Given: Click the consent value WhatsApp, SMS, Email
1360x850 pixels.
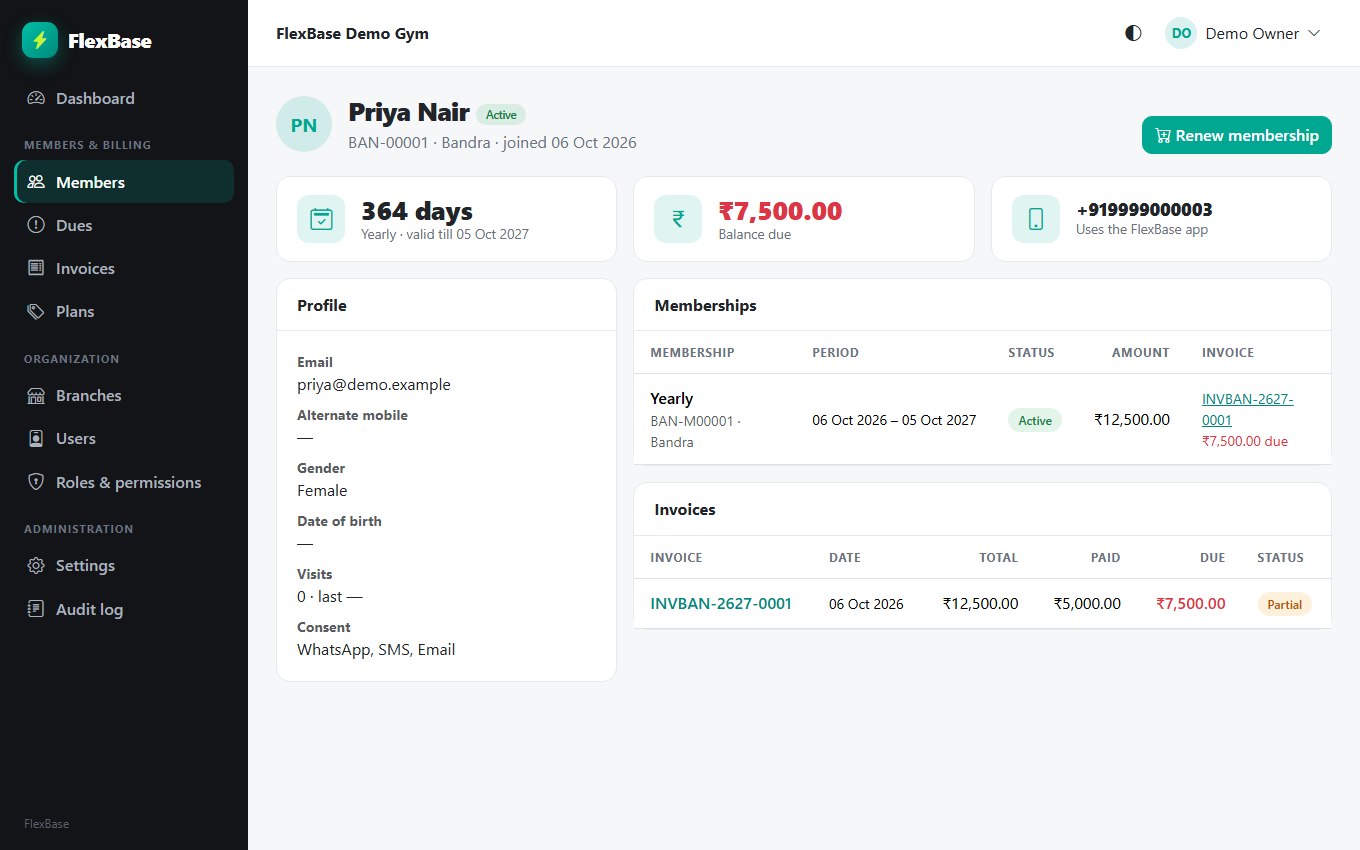Looking at the screenshot, I should [x=376, y=650].
